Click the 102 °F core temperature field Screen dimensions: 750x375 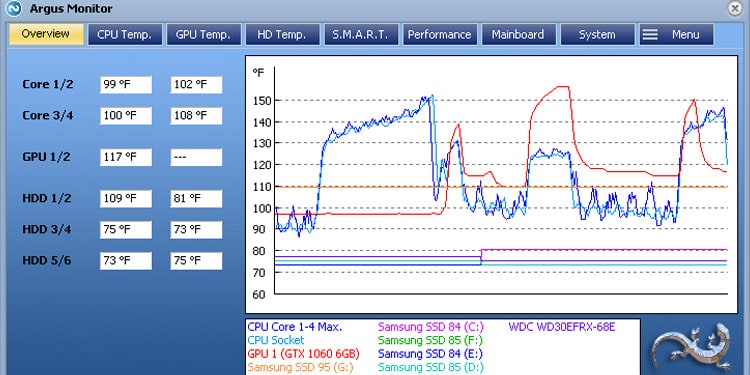click(196, 85)
